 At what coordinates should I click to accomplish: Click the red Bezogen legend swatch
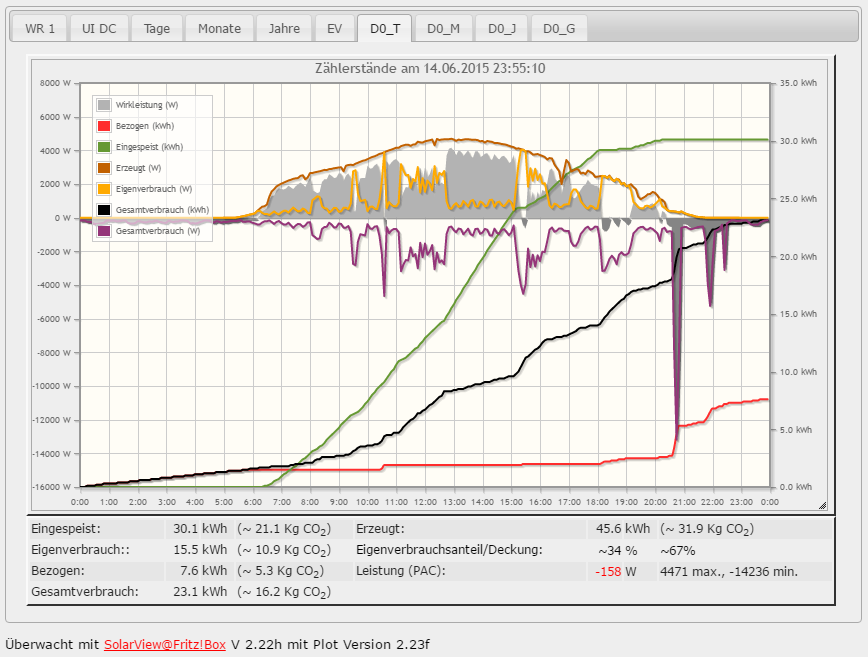pyautogui.click(x=104, y=126)
